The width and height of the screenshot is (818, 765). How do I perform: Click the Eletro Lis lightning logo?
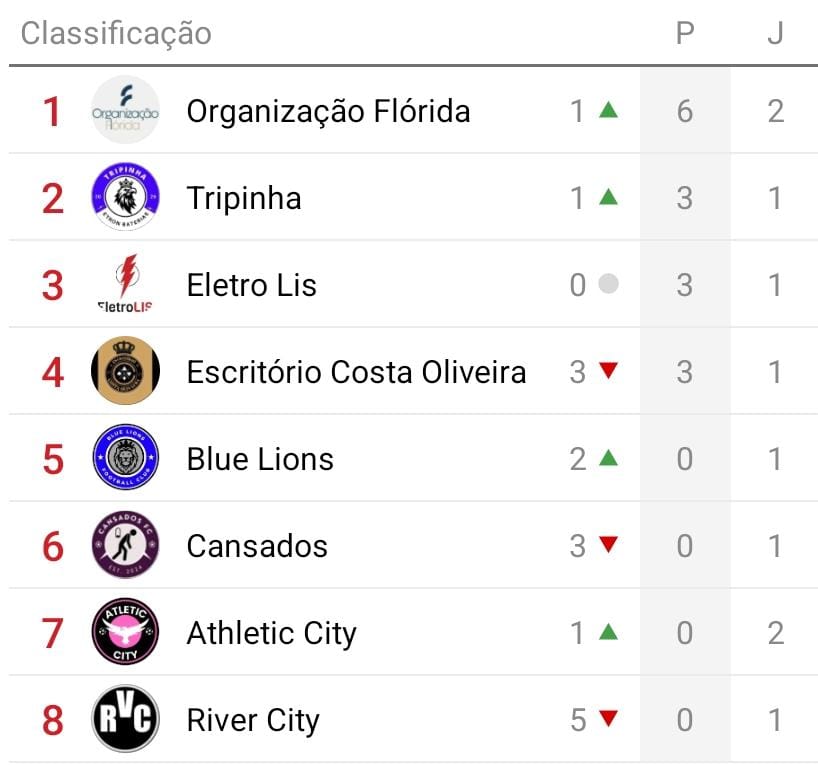click(125, 284)
